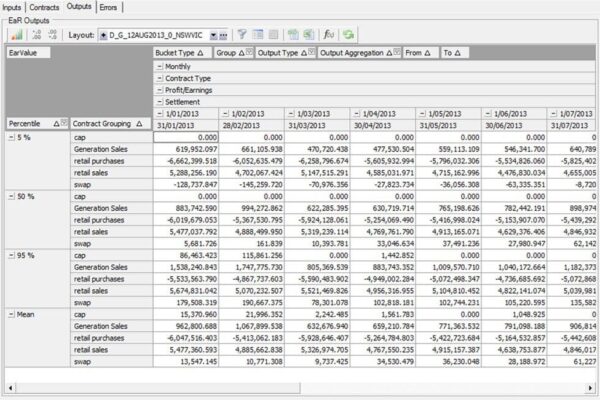The width and height of the screenshot is (600, 400).
Task: Collapse the 1/06/2013 column
Action: (x=488, y=114)
